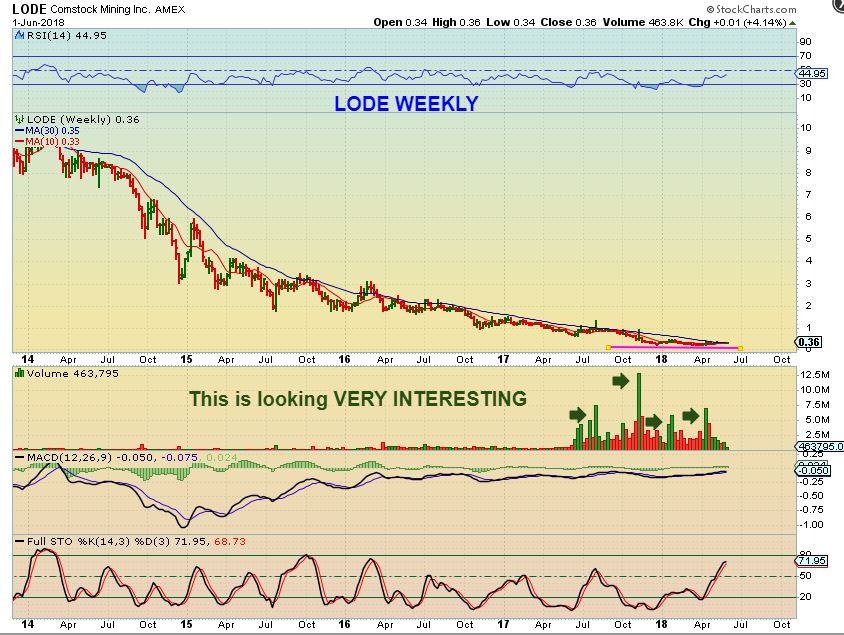The height and width of the screenshot is (635, 844).
Task: Click the 44.95 RSI value tag on axis
Action: pos(812,73)
